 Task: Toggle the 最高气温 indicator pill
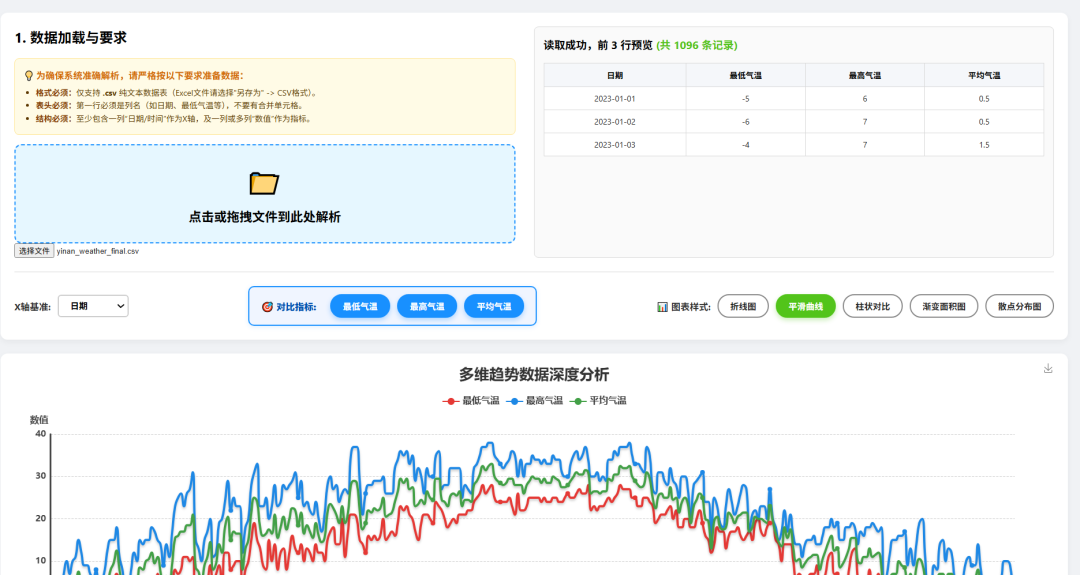pyautogui.click(x=427, y=306)
